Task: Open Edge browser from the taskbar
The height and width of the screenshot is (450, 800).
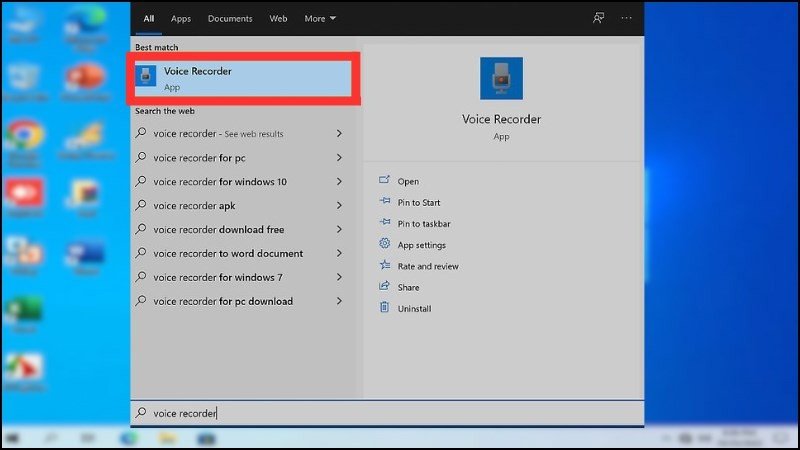Action: click(130, 438)
